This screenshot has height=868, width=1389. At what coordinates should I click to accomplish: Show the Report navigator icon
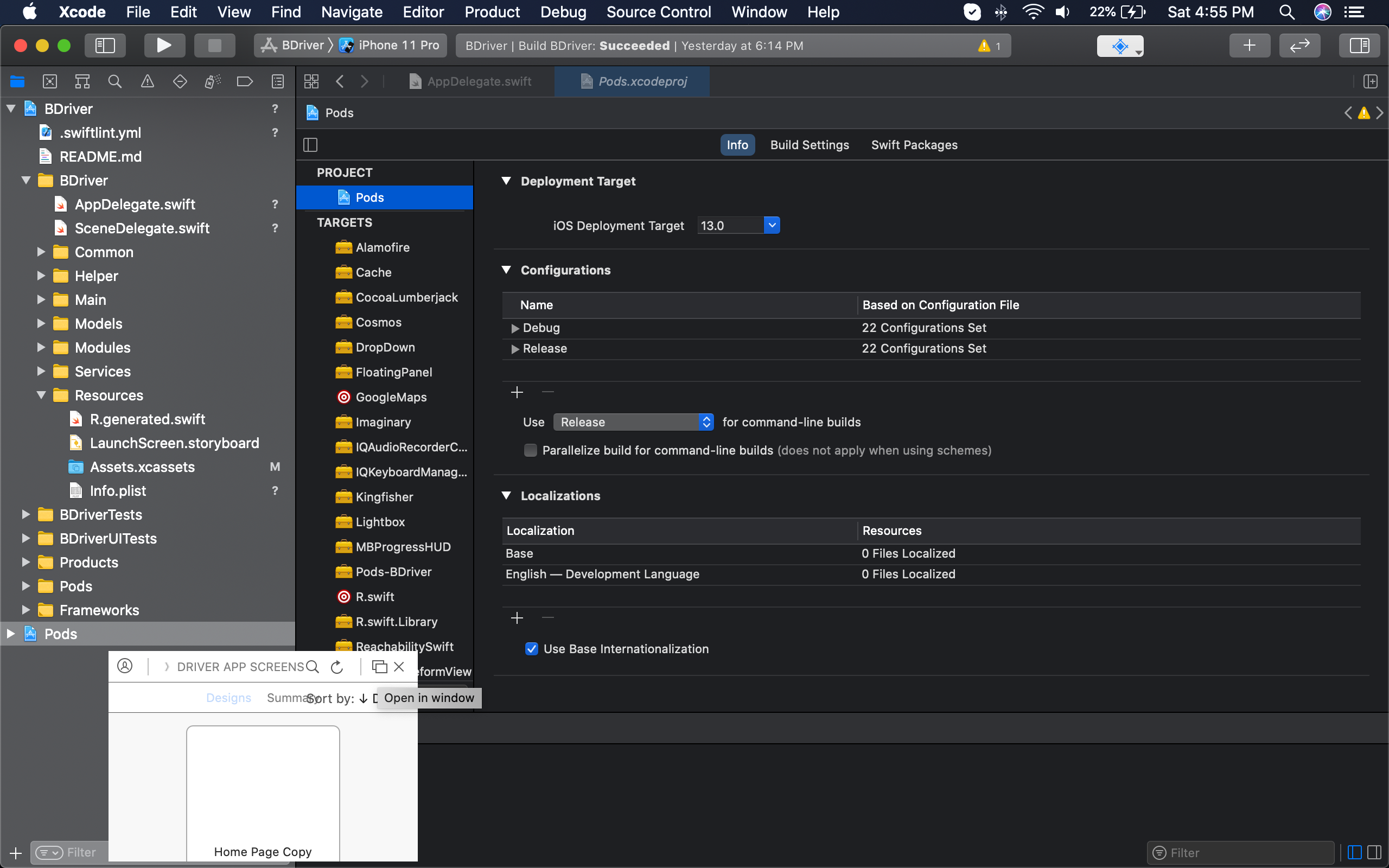(x=278, y=81)
